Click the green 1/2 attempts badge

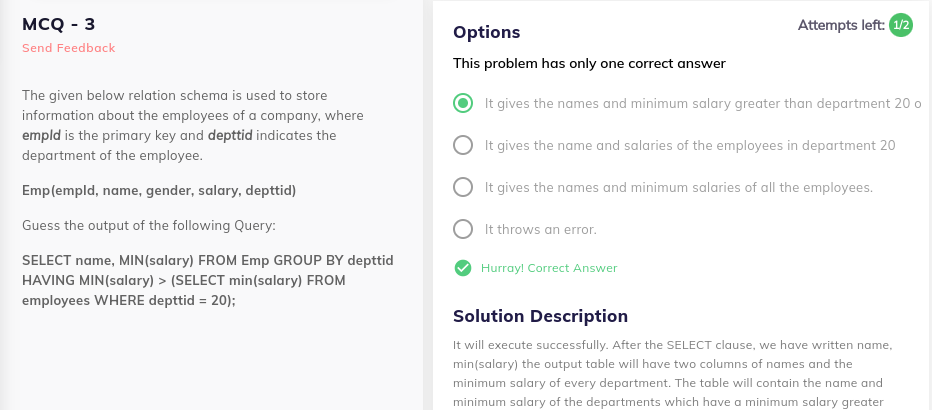[900, 25]
